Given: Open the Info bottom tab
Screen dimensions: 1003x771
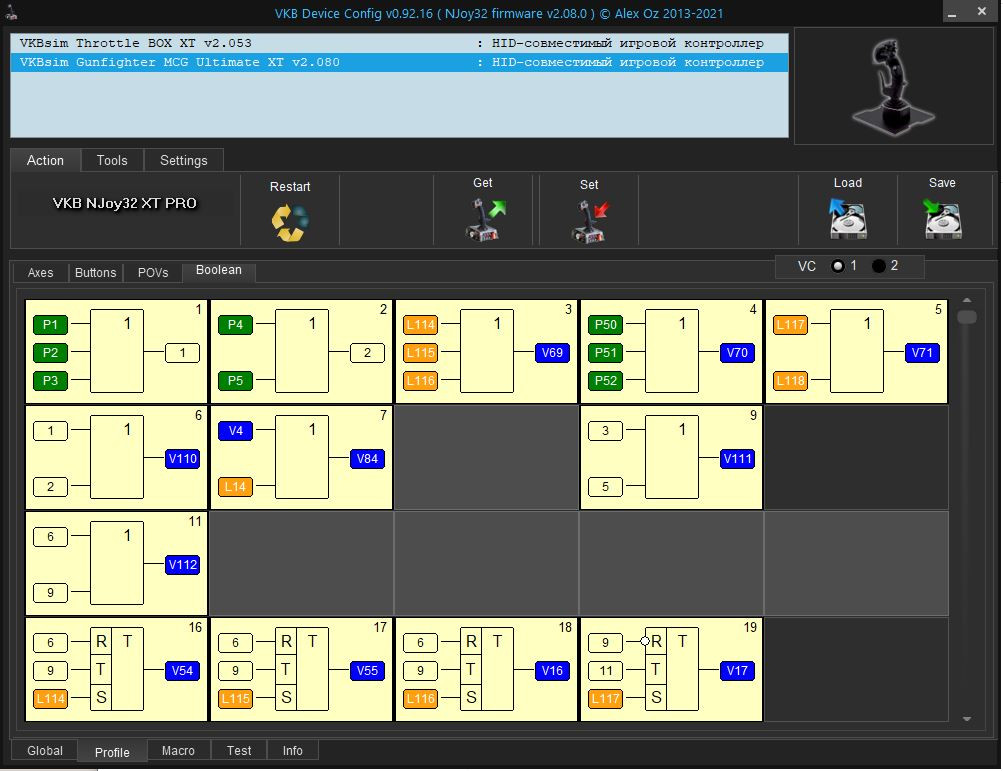Looking at the screenshot, I should (292, 751).
